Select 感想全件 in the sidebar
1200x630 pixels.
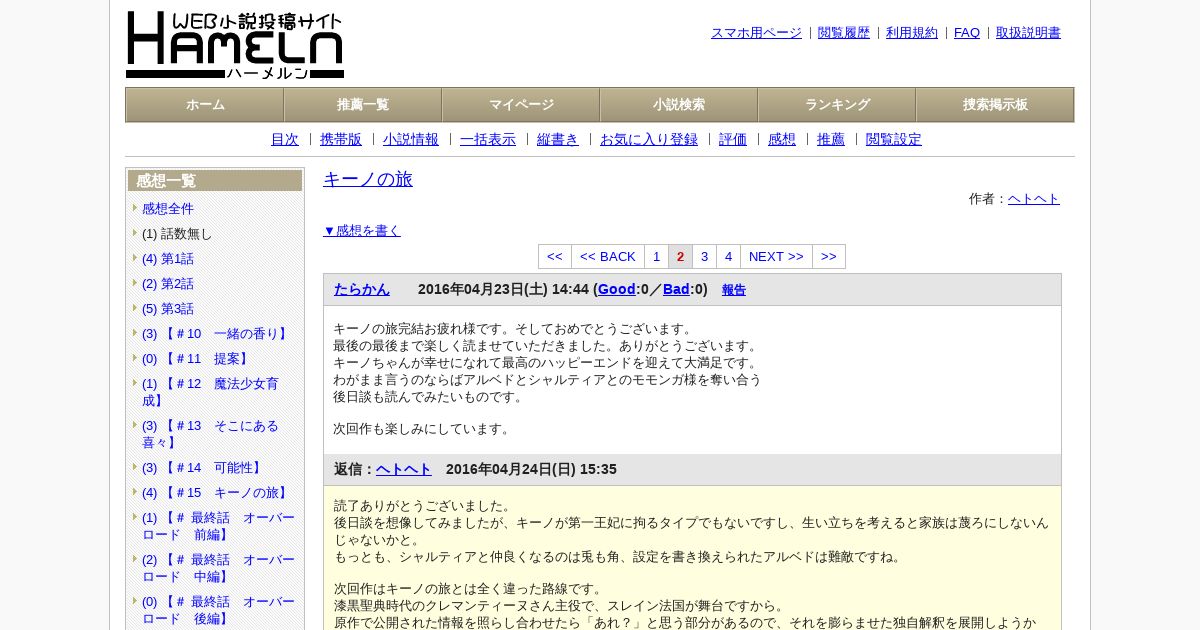point(168,208)
